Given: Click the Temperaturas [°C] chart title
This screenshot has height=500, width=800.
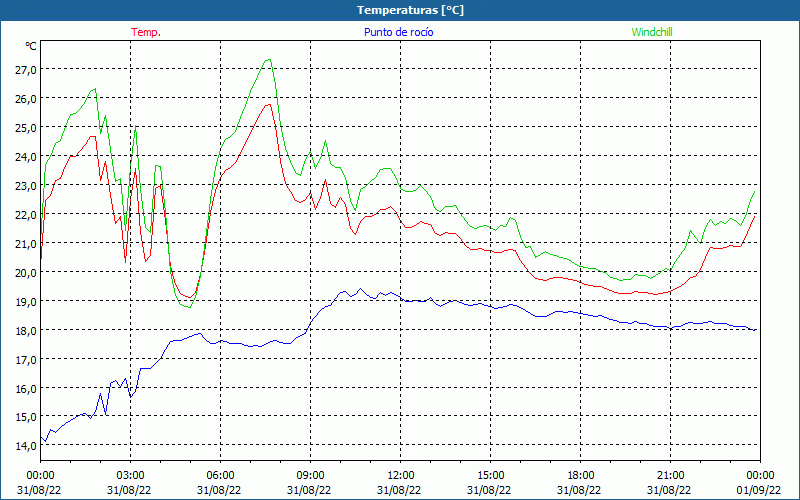Looking at the screenshot, I should pyautogui.click(x=410, y=10).
